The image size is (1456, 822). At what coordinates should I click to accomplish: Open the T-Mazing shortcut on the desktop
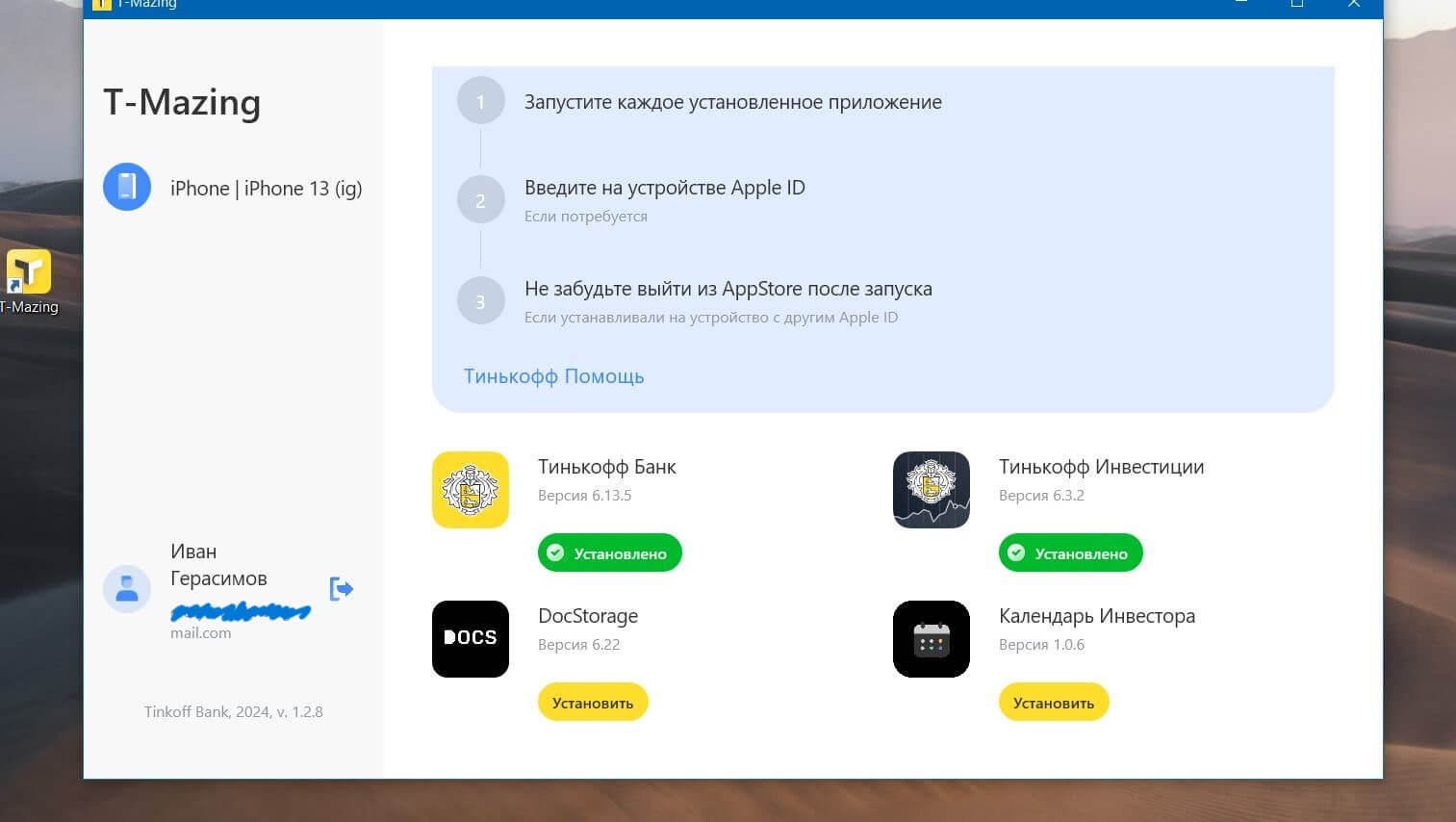tap(29, 272)
